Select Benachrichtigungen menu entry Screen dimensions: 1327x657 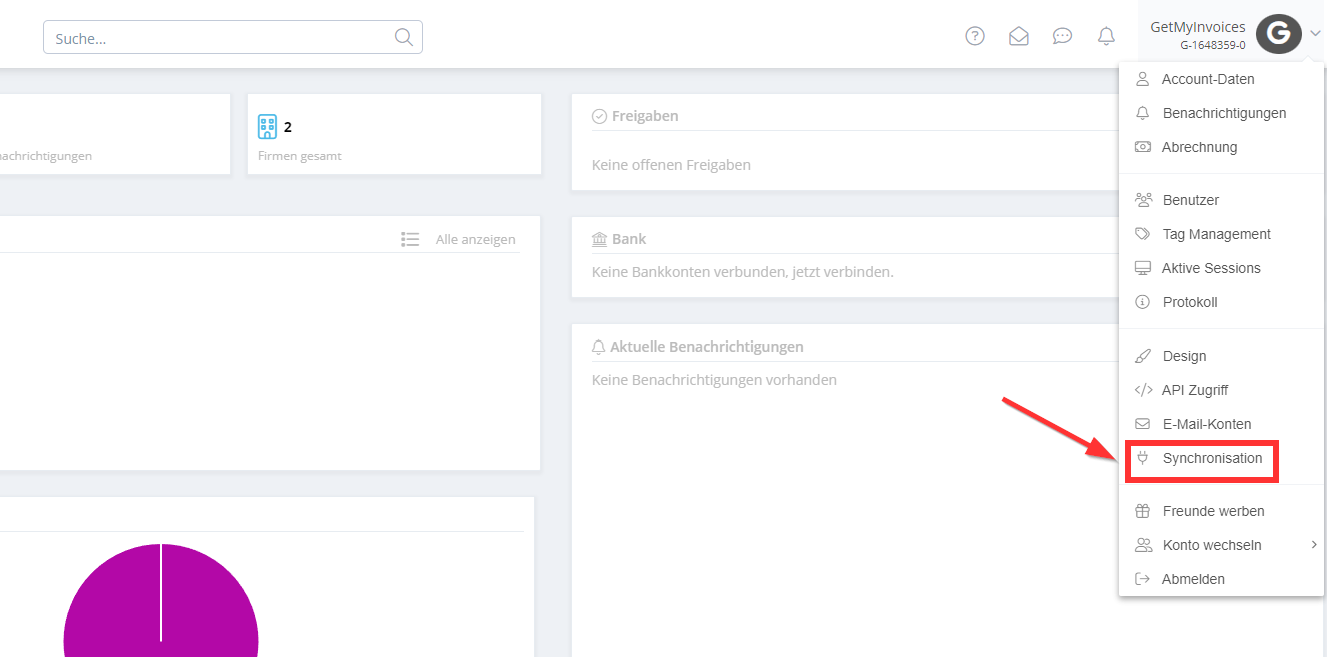coord(1225,113)
